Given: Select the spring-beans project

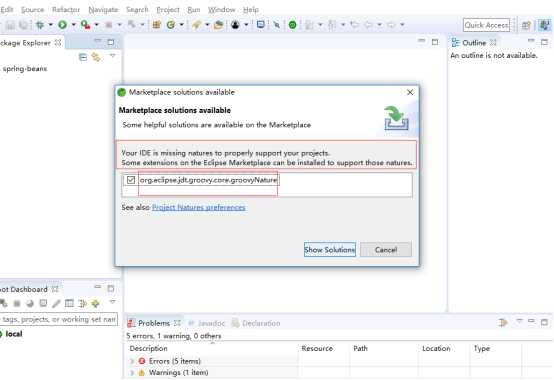Looking at the screenshot, I should click(x=24, y=69).
